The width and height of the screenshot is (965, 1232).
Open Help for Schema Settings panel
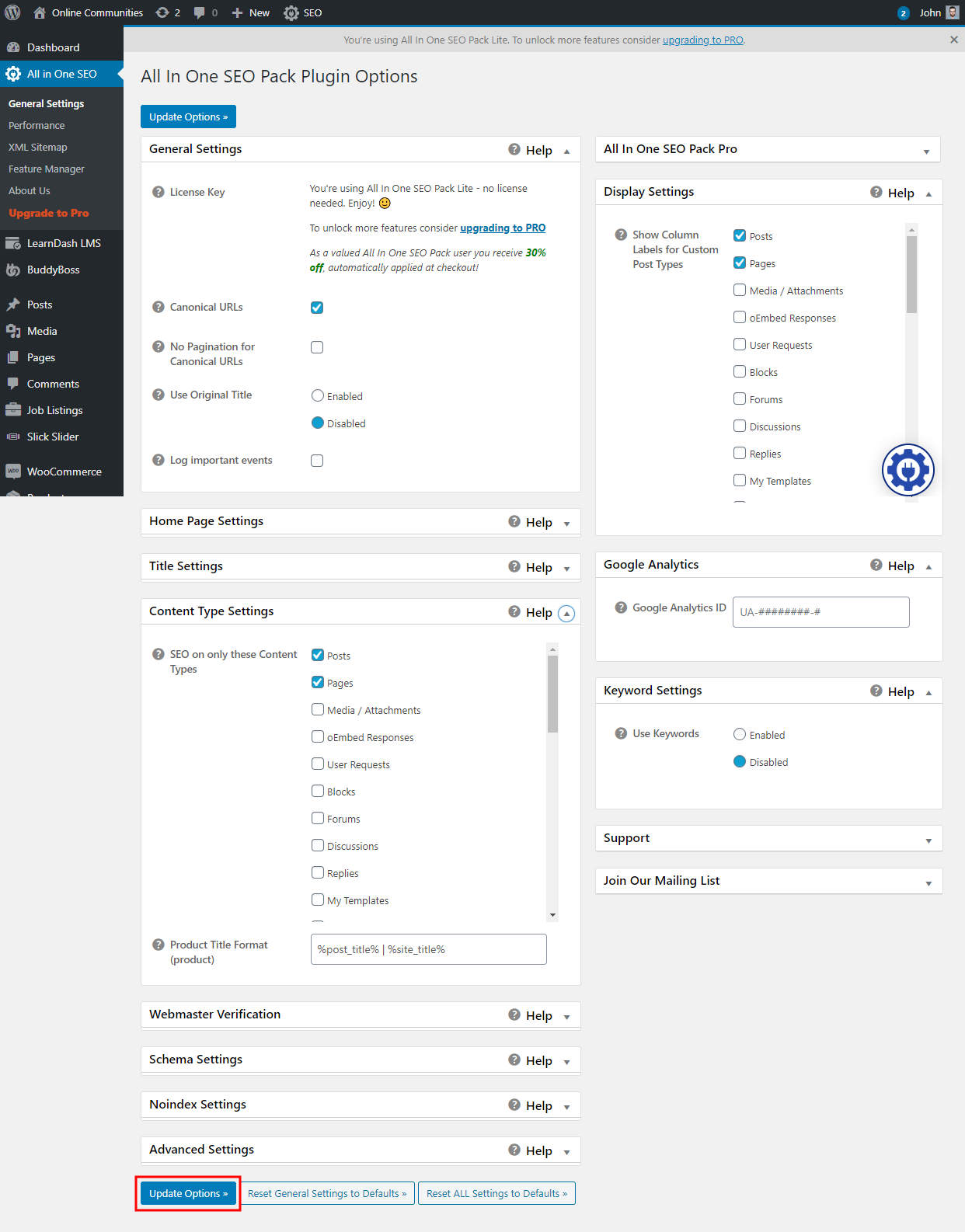point(530,1060)
